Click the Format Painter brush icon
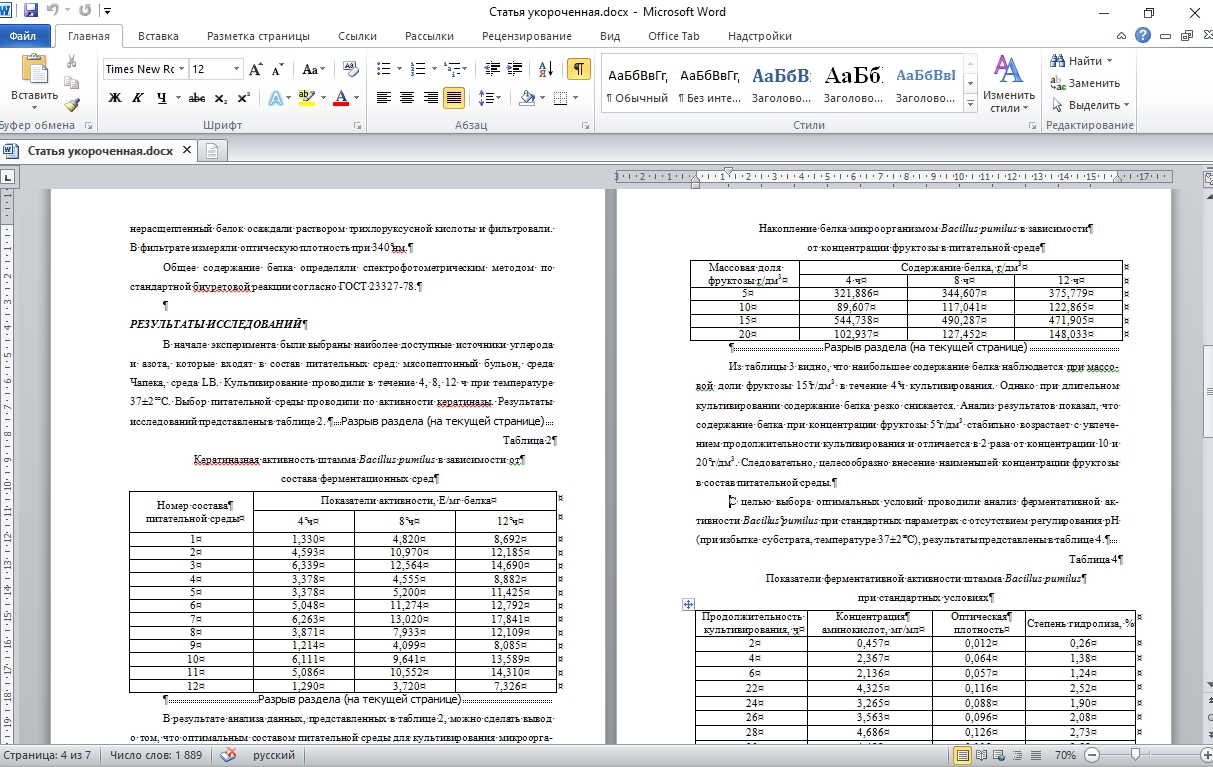This screenshot has height=767, width=1213. click(72, 104)
